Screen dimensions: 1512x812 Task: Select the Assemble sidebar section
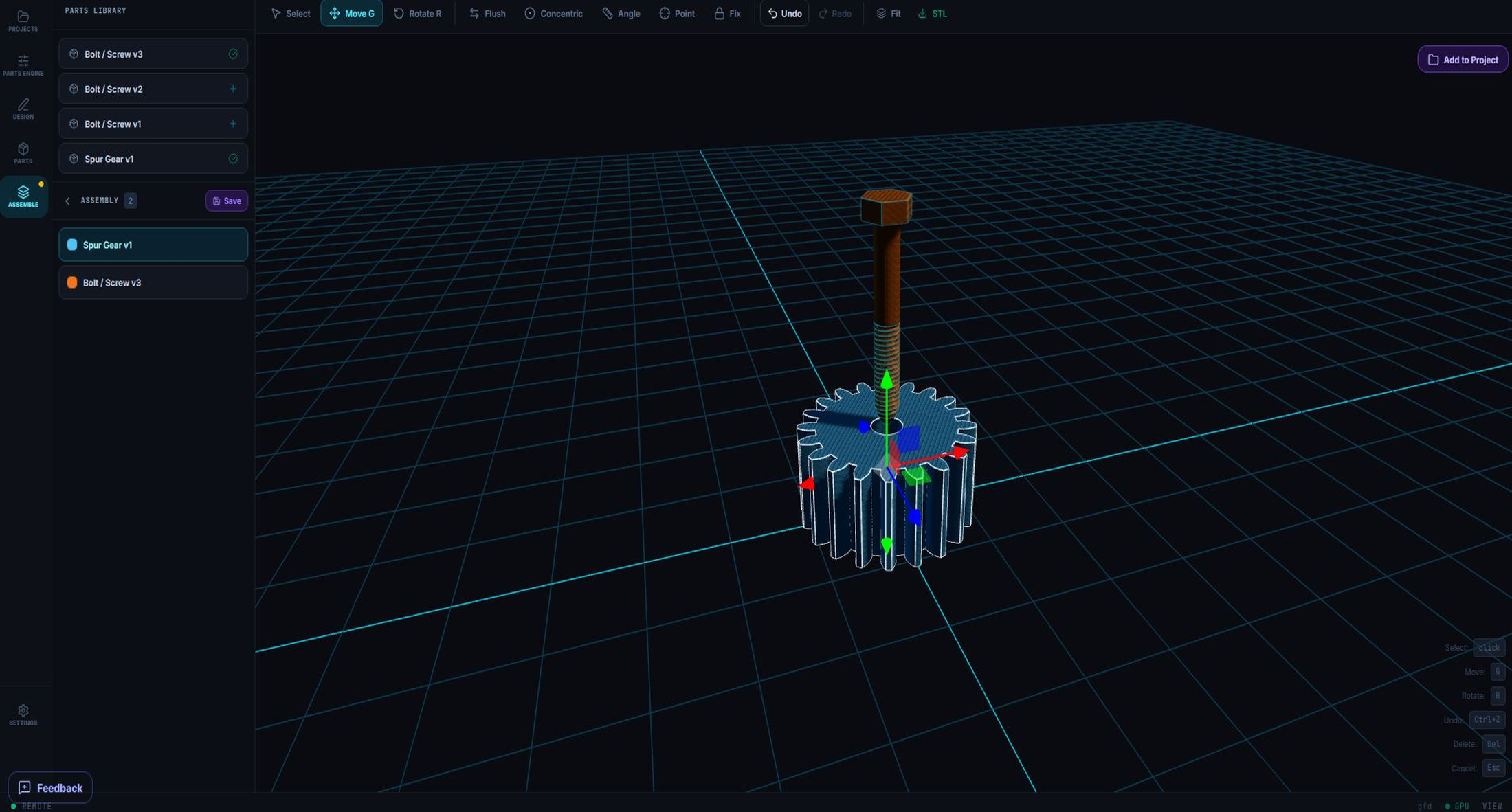[x=23, y=196]
